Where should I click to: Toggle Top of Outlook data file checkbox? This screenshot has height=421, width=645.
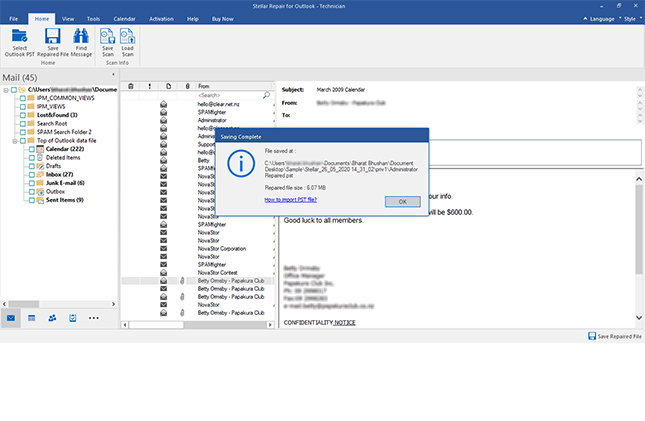click(x=23, y=141)
